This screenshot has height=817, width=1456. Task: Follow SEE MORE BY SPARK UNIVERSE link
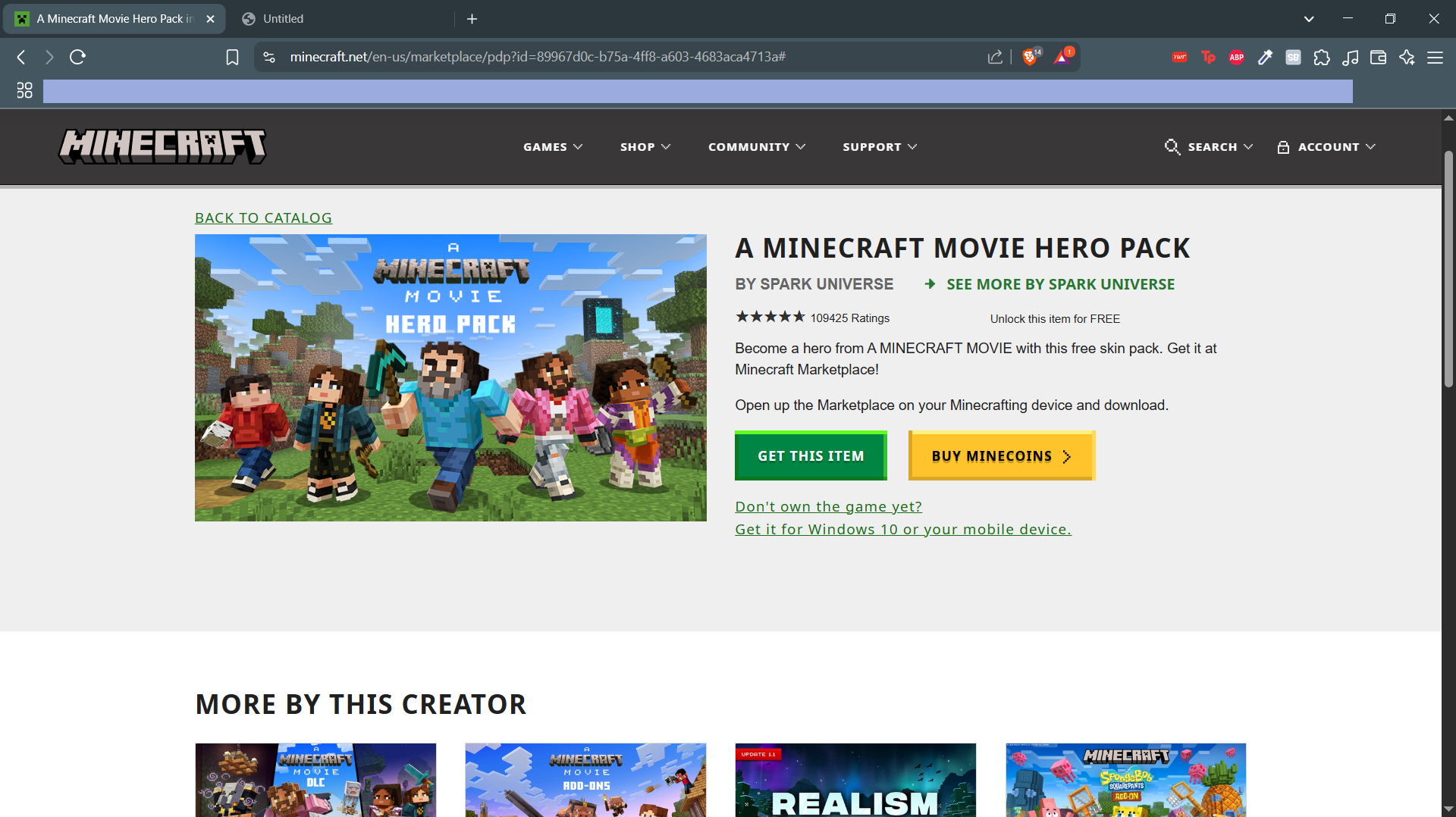pos(1050,284)
